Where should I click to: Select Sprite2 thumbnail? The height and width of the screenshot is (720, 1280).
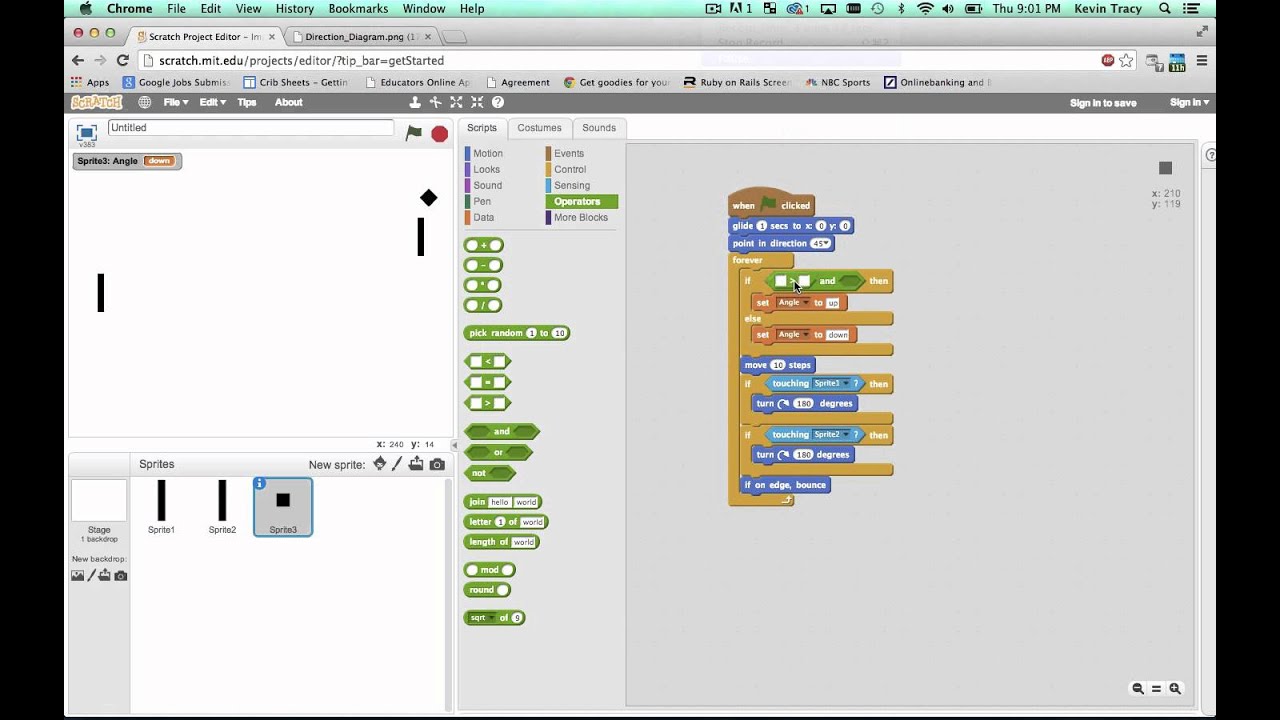(222, 507)
